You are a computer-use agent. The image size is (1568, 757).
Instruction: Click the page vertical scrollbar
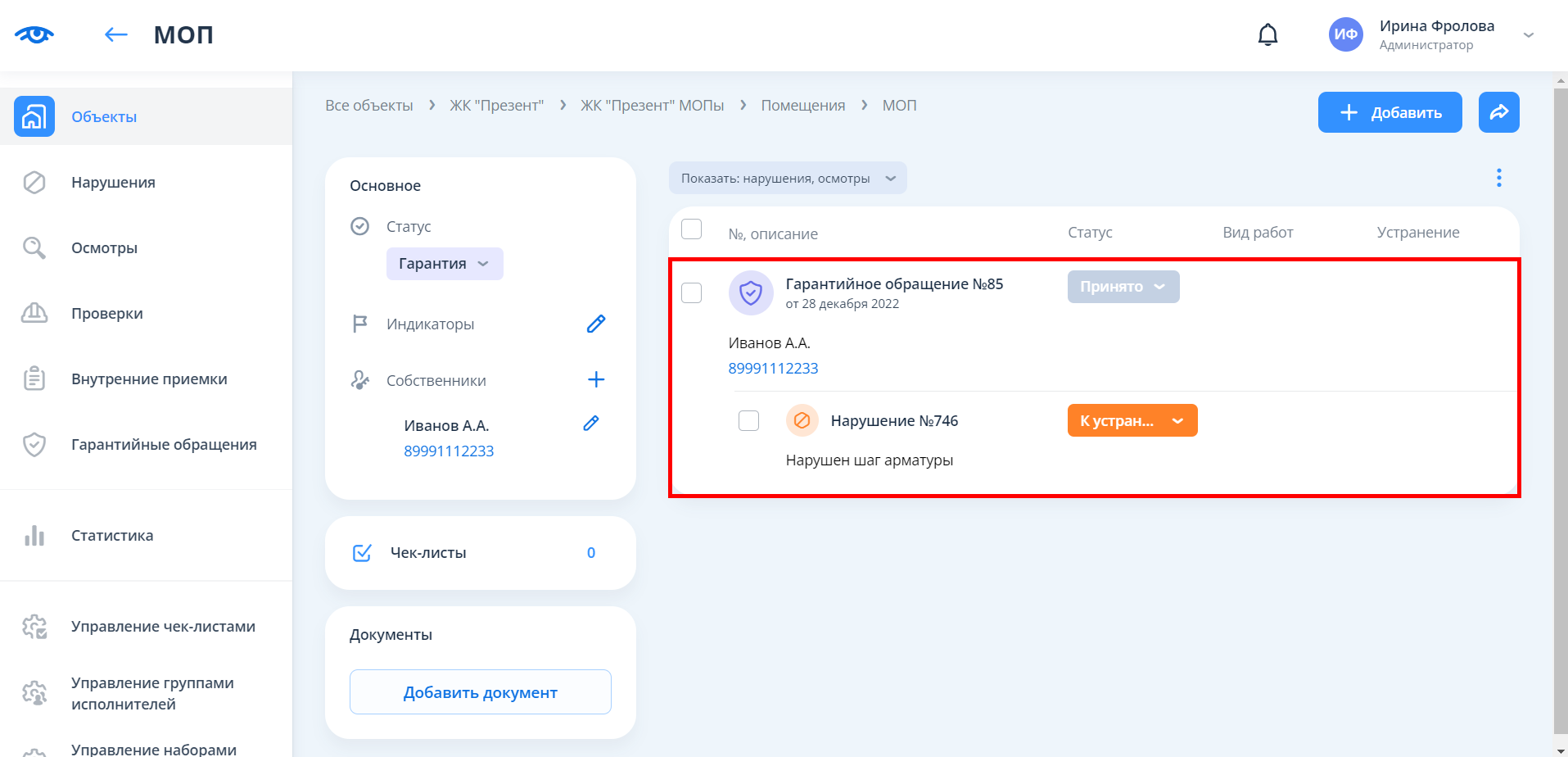click(x=1560, y=410)
